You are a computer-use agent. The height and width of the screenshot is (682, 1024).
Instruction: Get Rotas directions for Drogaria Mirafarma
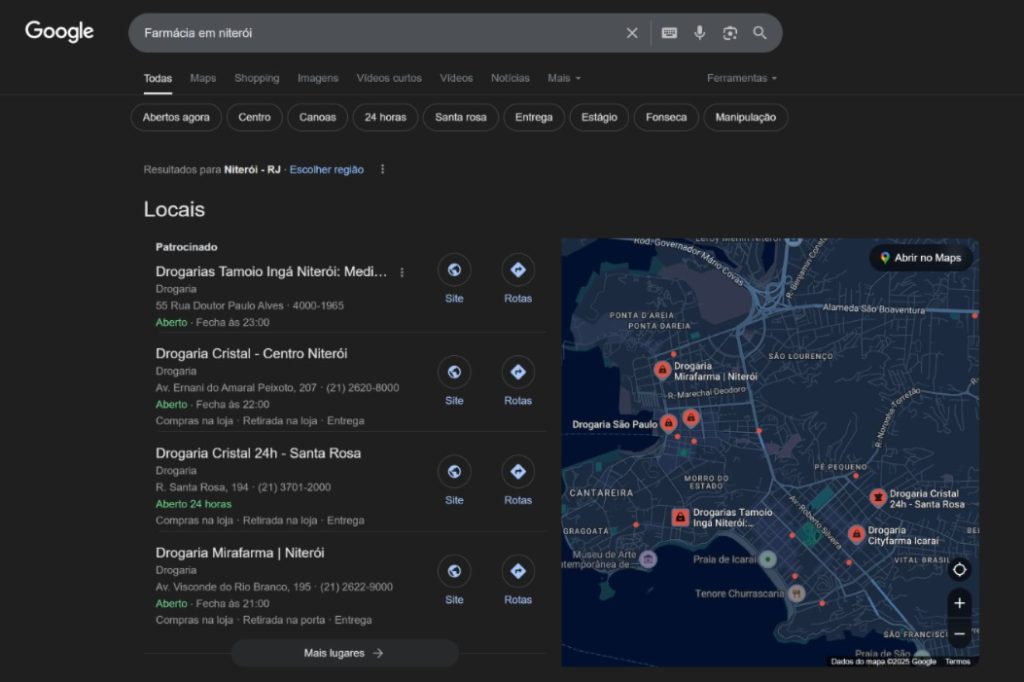click(x=518, y=571)
